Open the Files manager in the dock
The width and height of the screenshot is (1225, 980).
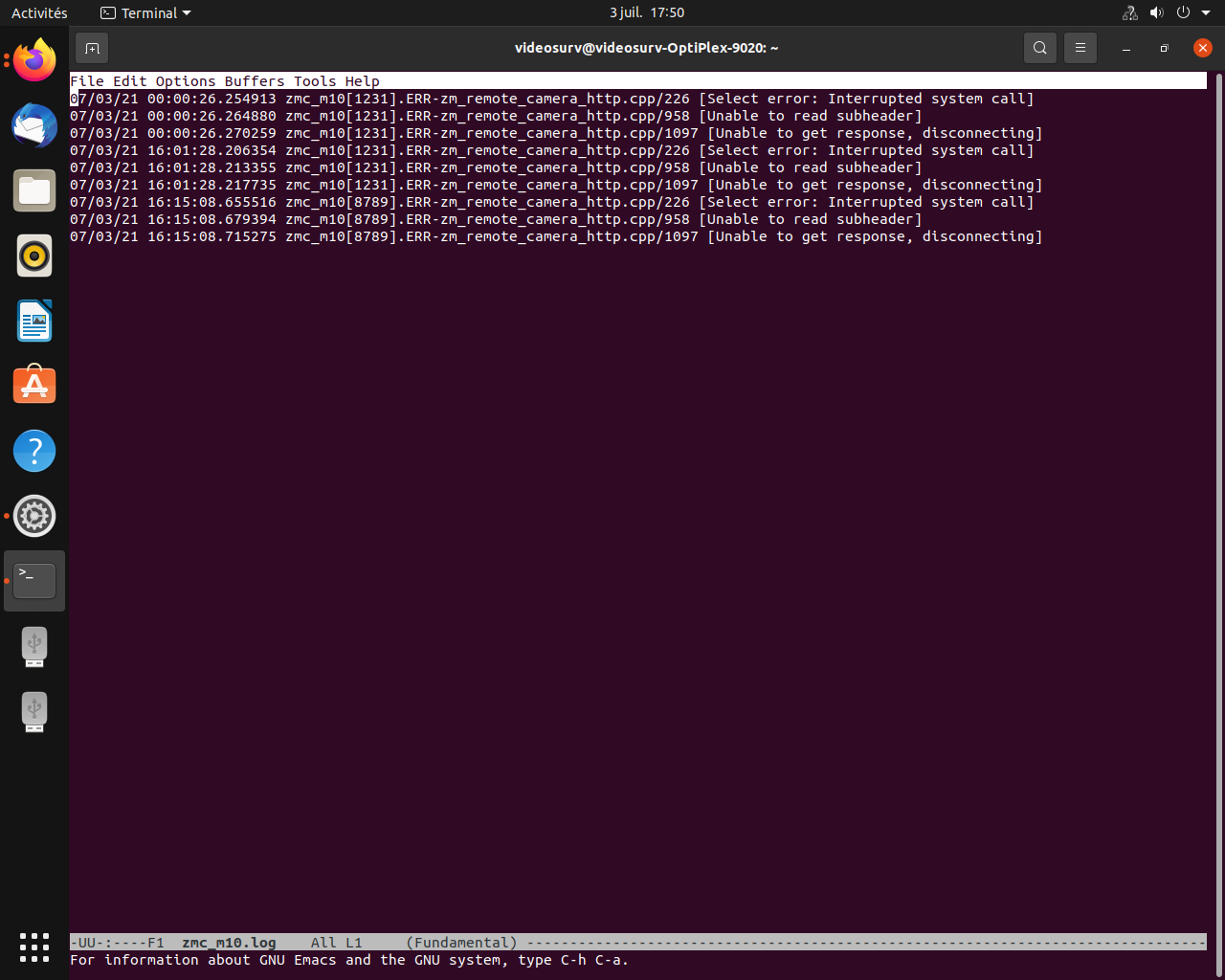click(34, 190)
